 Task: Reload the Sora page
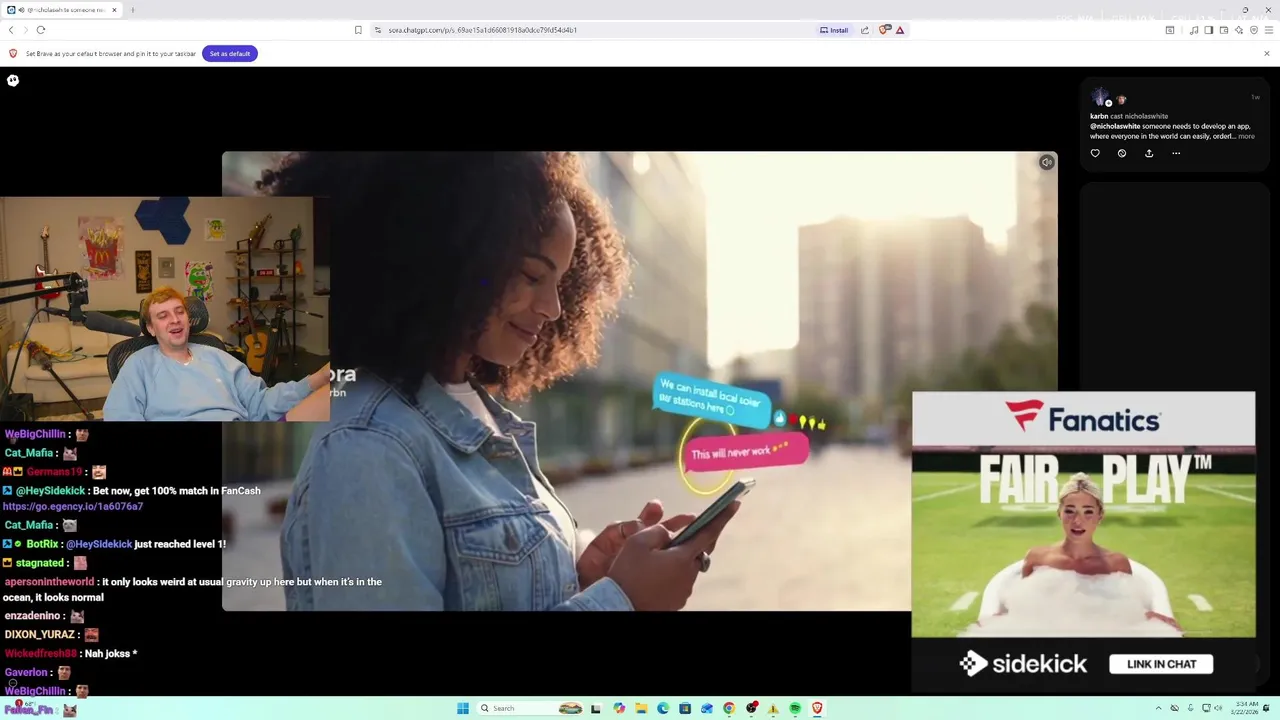pos(41,30)
